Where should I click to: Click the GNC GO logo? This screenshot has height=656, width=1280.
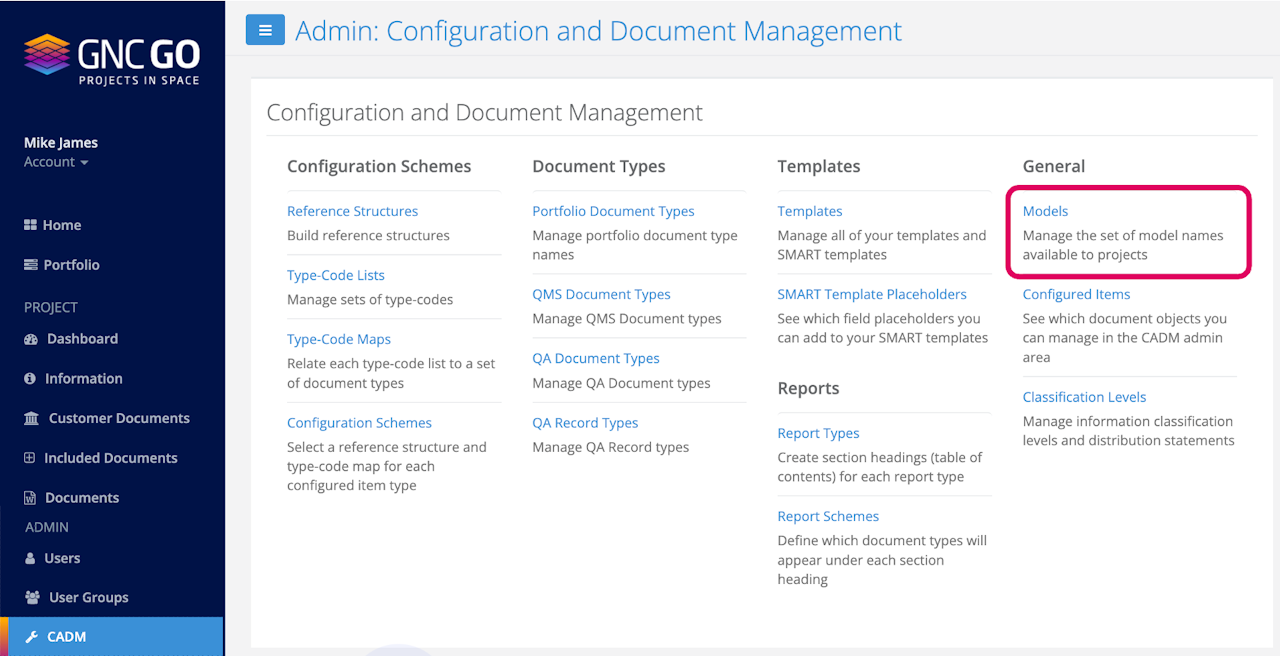112,59
